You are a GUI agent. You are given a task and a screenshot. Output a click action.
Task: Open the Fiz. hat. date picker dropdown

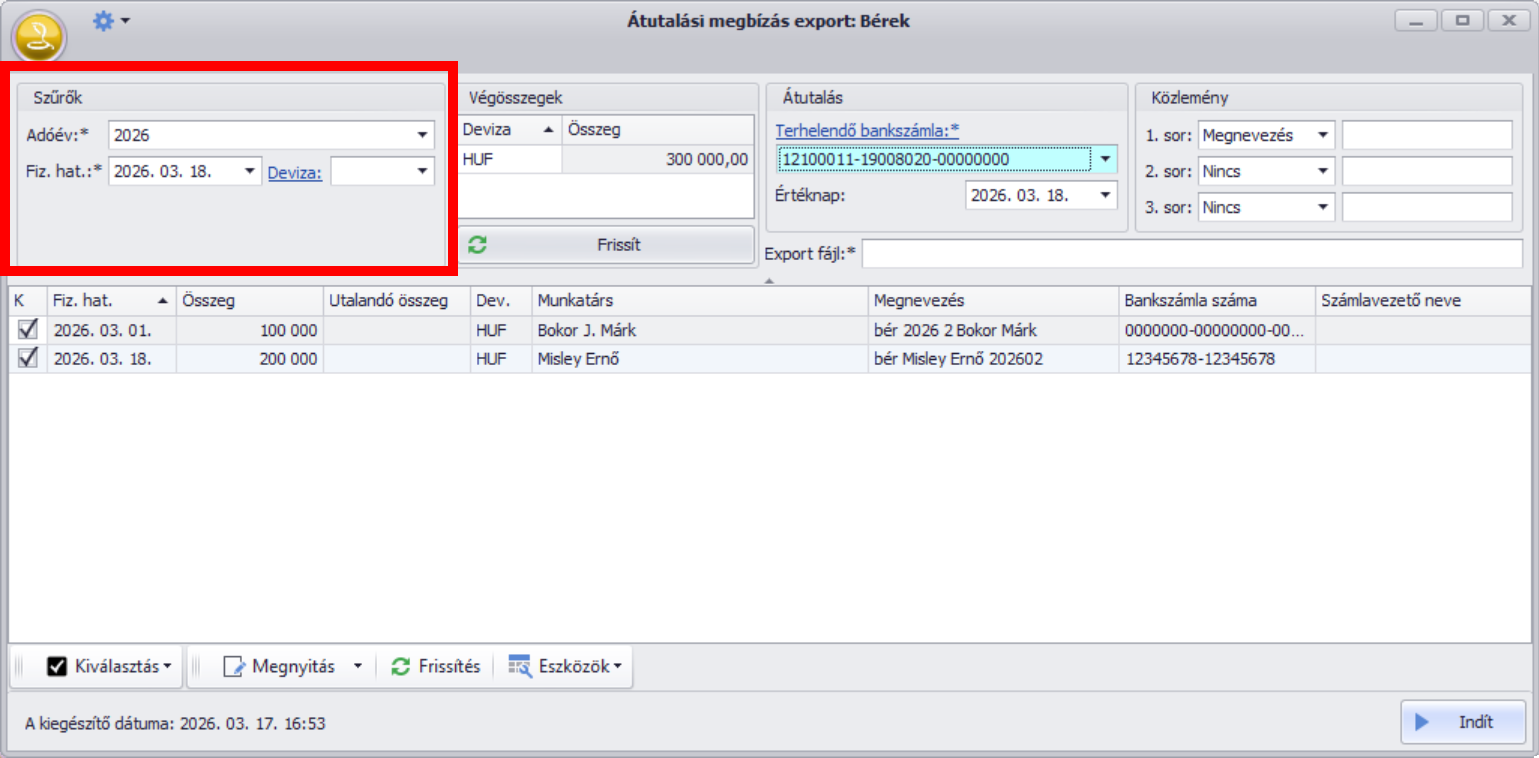tap(250, 172)
